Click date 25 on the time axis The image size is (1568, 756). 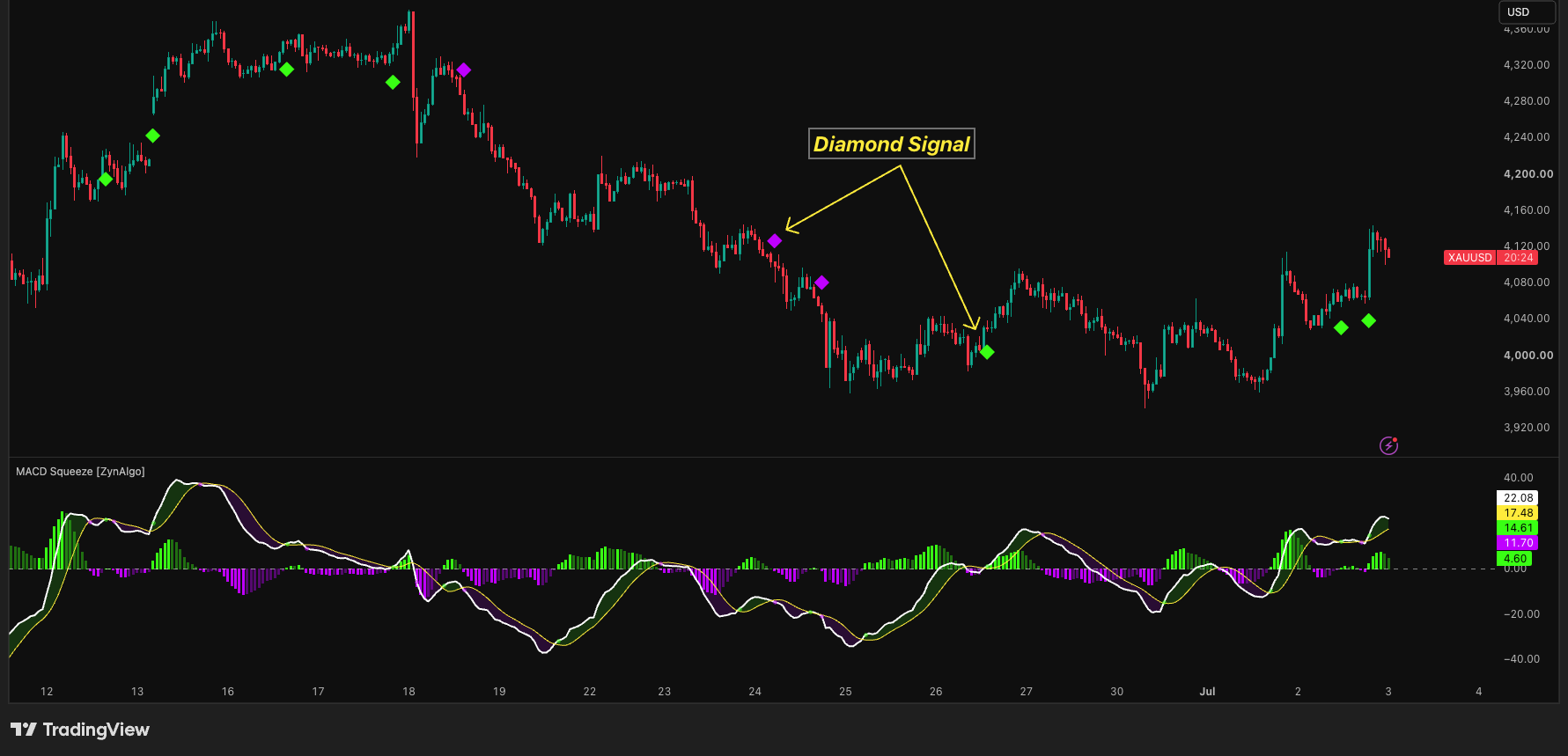845,692
